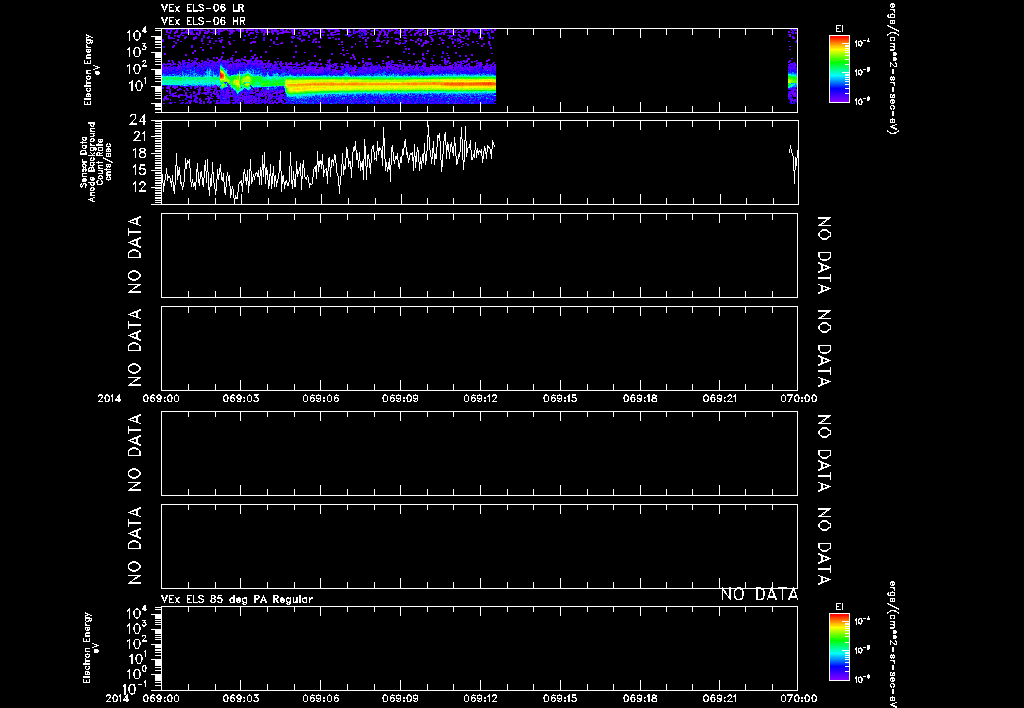
Task: Click '069:06' on the middle time axis
Action: coord(321,398)
